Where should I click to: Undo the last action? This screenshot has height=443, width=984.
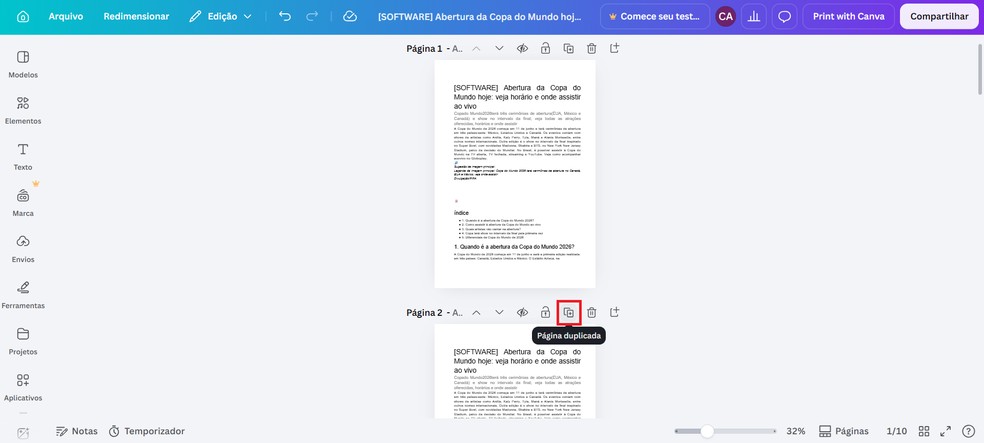(285, 17)
